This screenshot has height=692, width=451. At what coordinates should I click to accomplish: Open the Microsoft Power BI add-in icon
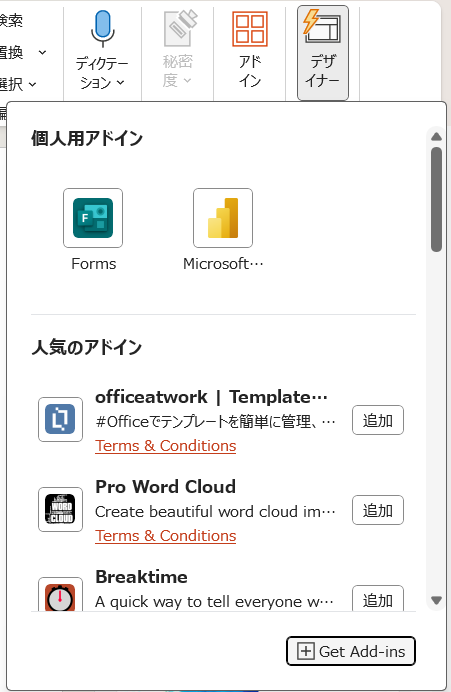[223, 218]
